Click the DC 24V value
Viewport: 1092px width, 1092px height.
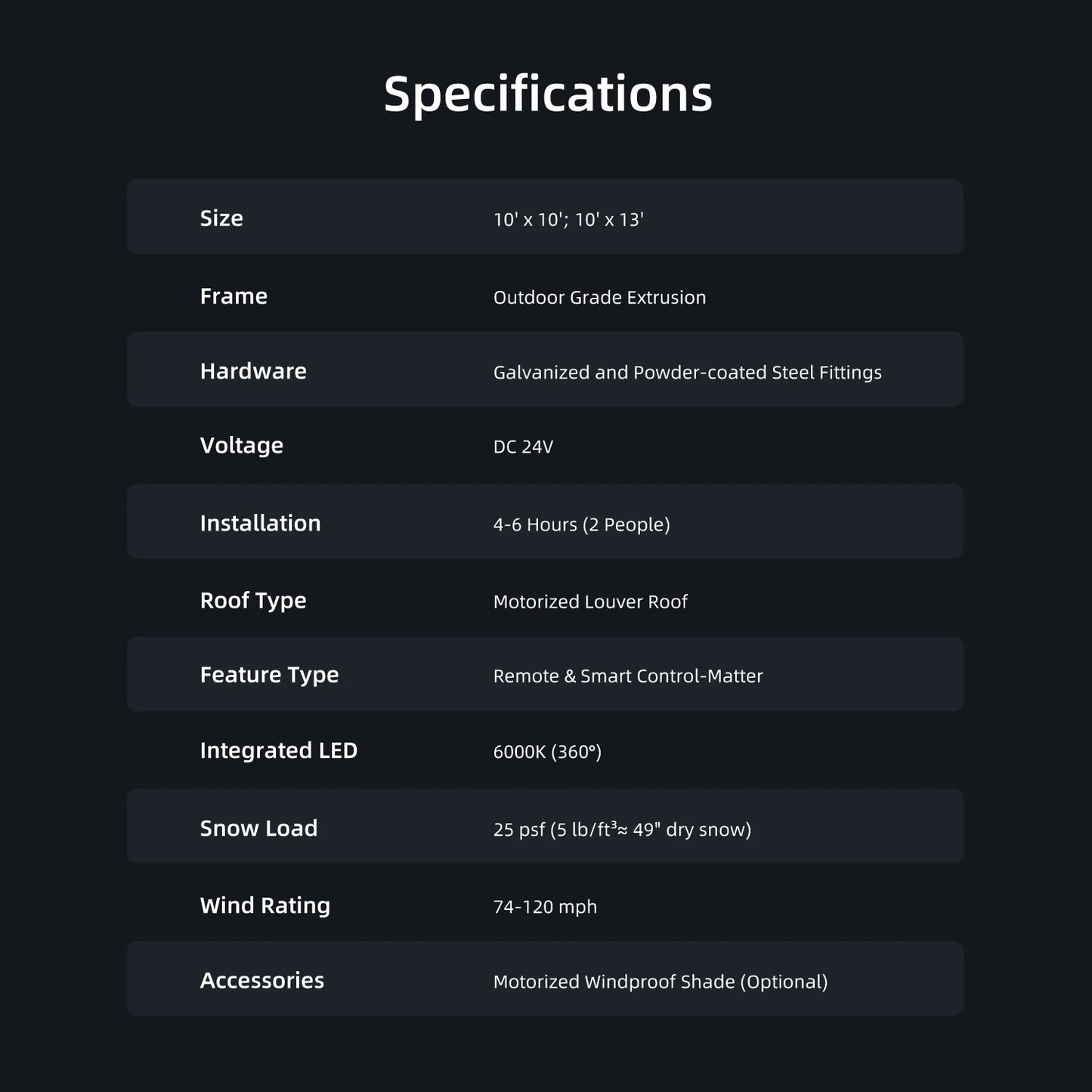[x=523, y=447]
